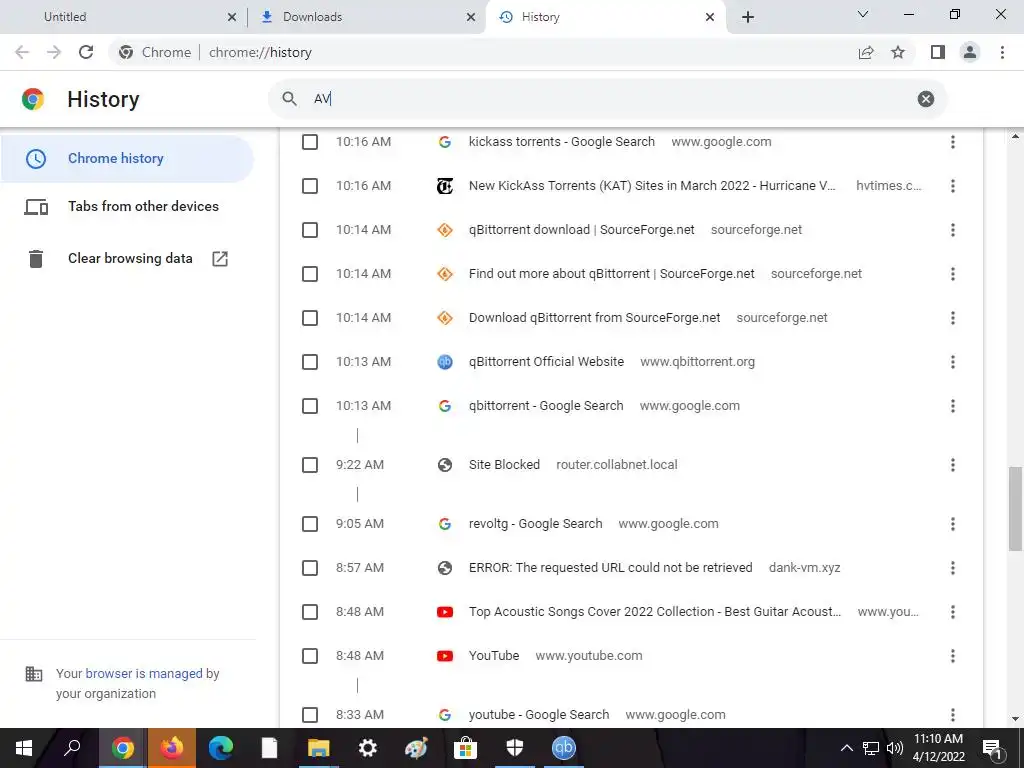Screen dimensions: 1024x768
Task: Open the notification center icon
Action: (x=993, y=748)
